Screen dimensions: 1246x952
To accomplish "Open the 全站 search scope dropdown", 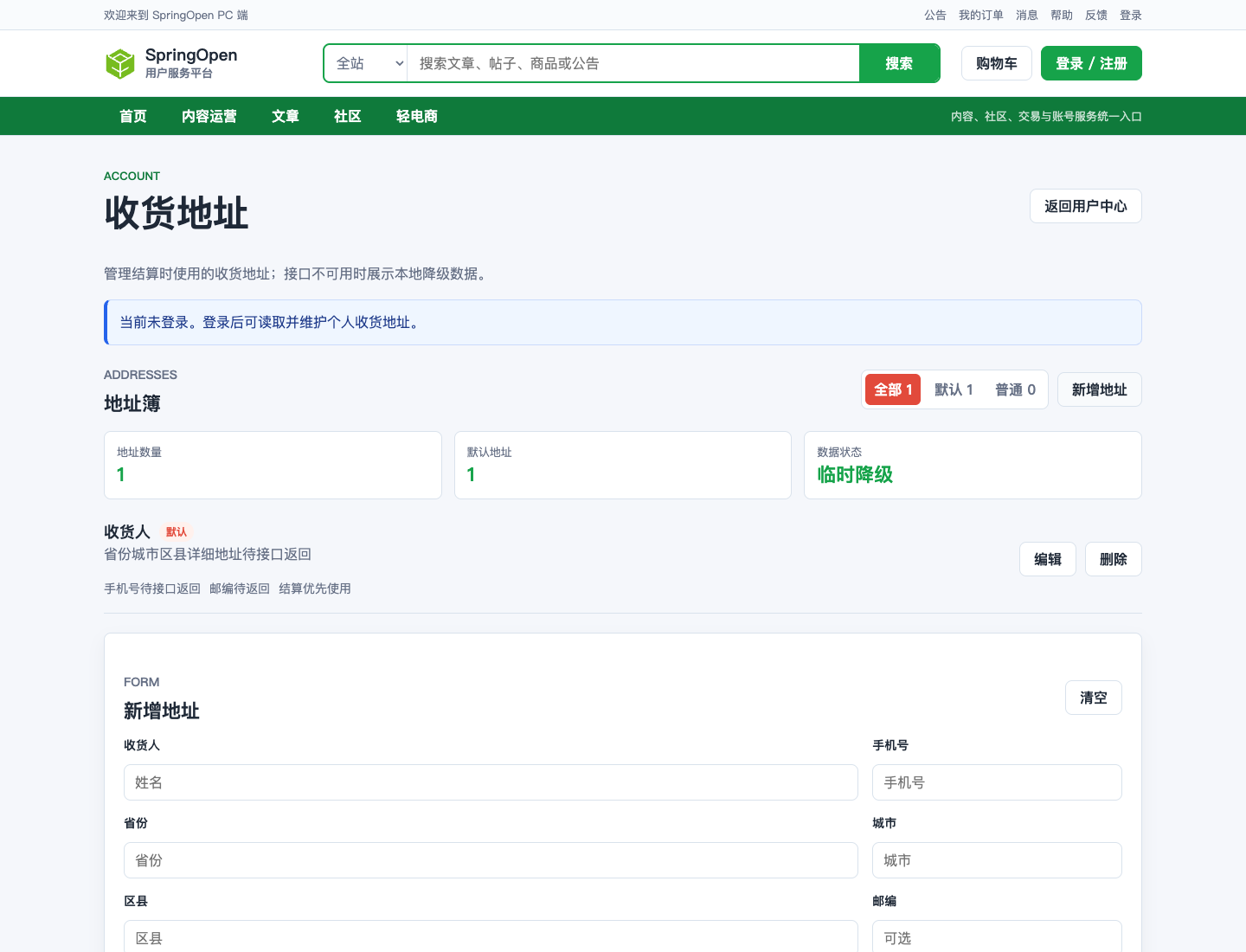I will pos(366,63).
